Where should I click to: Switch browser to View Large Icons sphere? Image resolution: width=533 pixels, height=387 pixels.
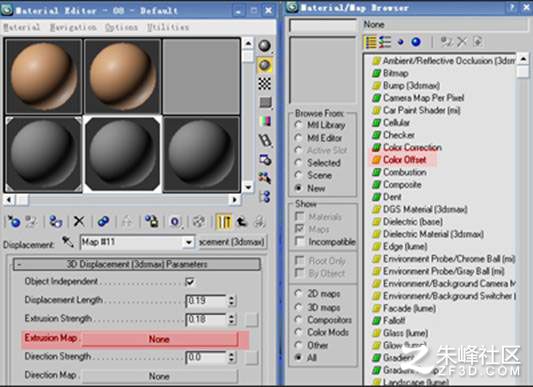pos(416,42)
